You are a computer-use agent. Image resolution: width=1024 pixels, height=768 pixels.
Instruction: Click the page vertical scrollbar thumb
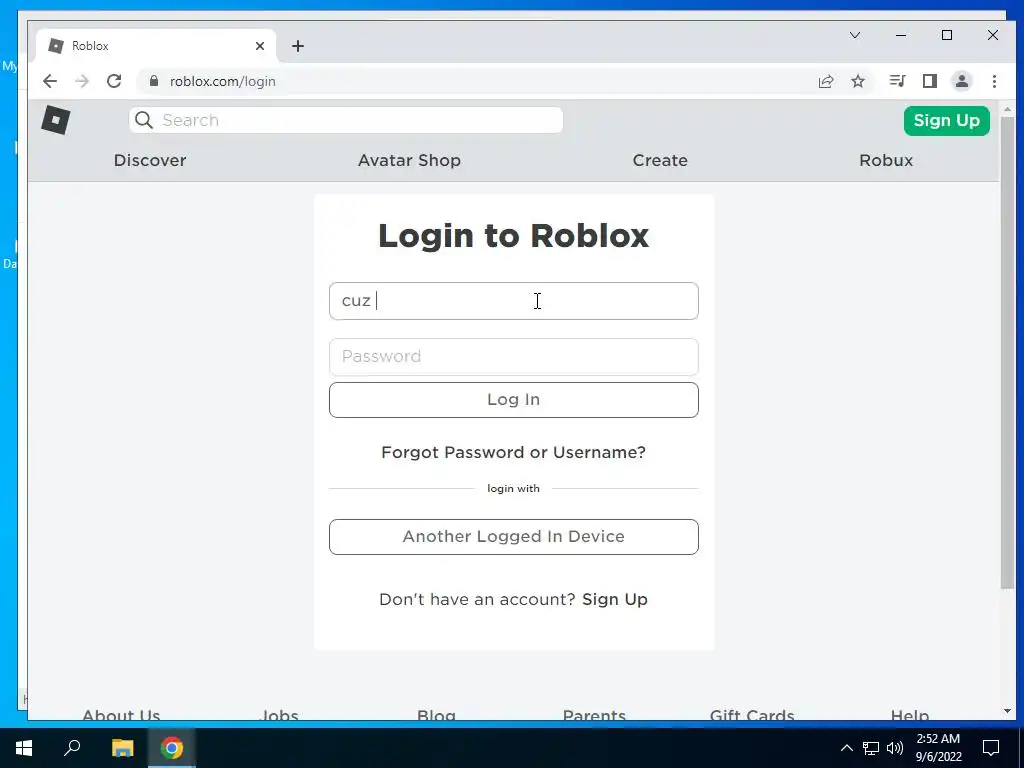pyautogui.click(x=1007, y=353)
